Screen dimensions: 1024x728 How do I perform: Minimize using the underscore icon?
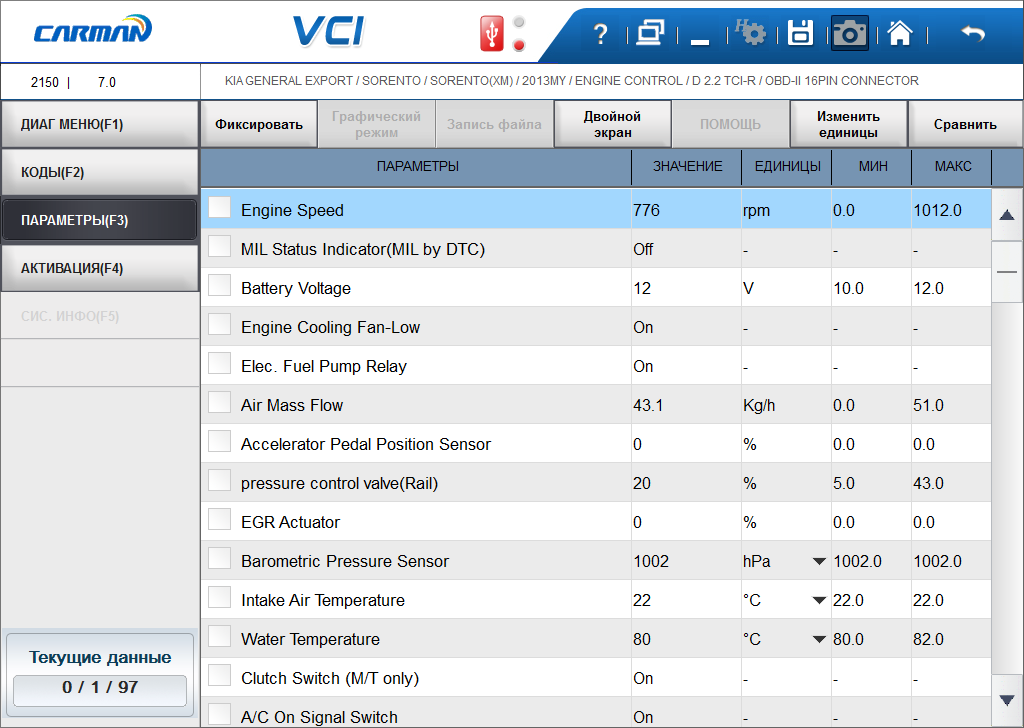click(x=699, y=42)
